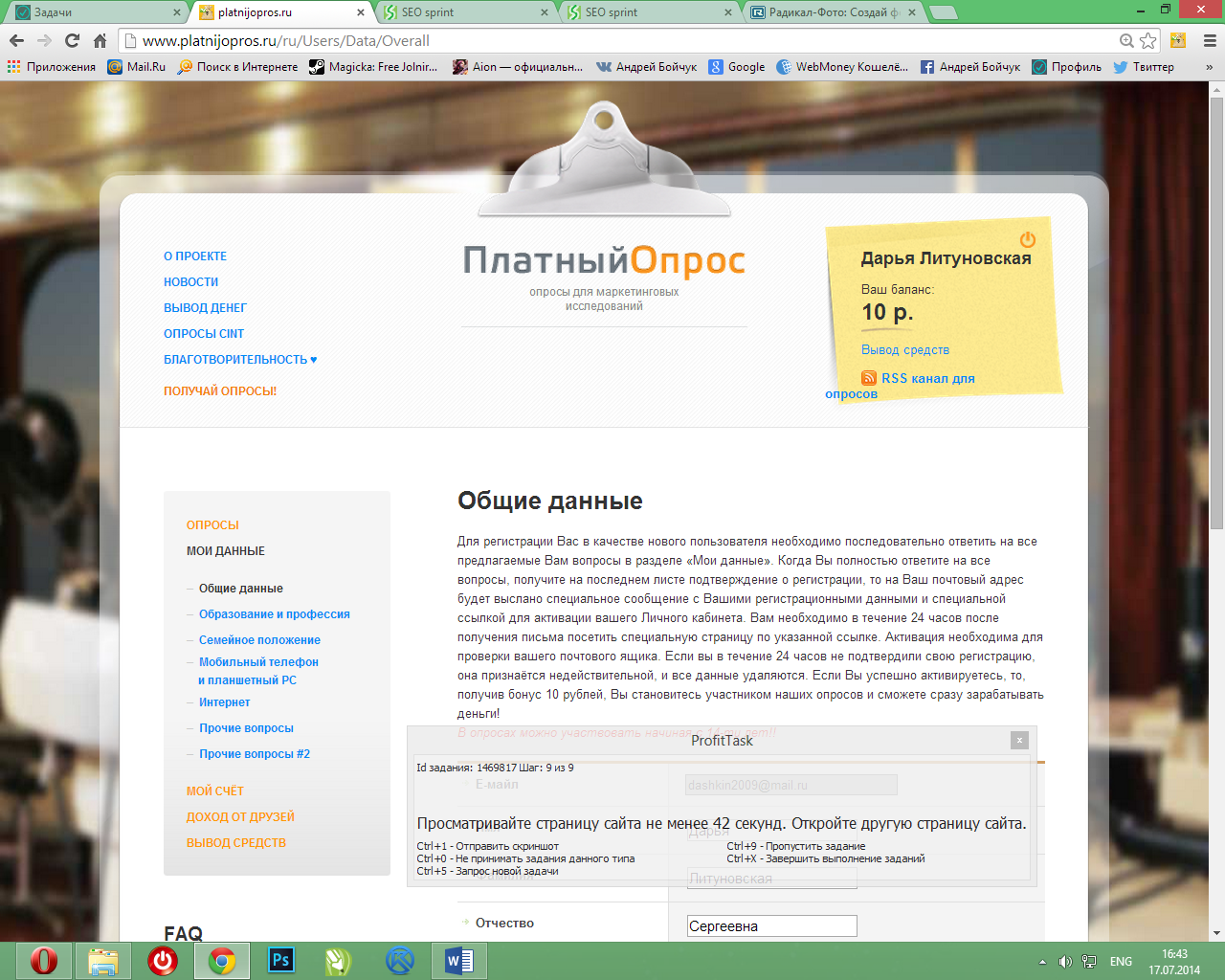Click the browser forward arrow

tap(44, 40)
